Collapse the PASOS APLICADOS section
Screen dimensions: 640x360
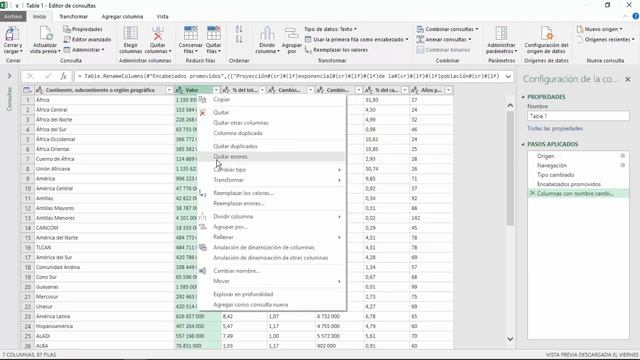pos(523,144)
